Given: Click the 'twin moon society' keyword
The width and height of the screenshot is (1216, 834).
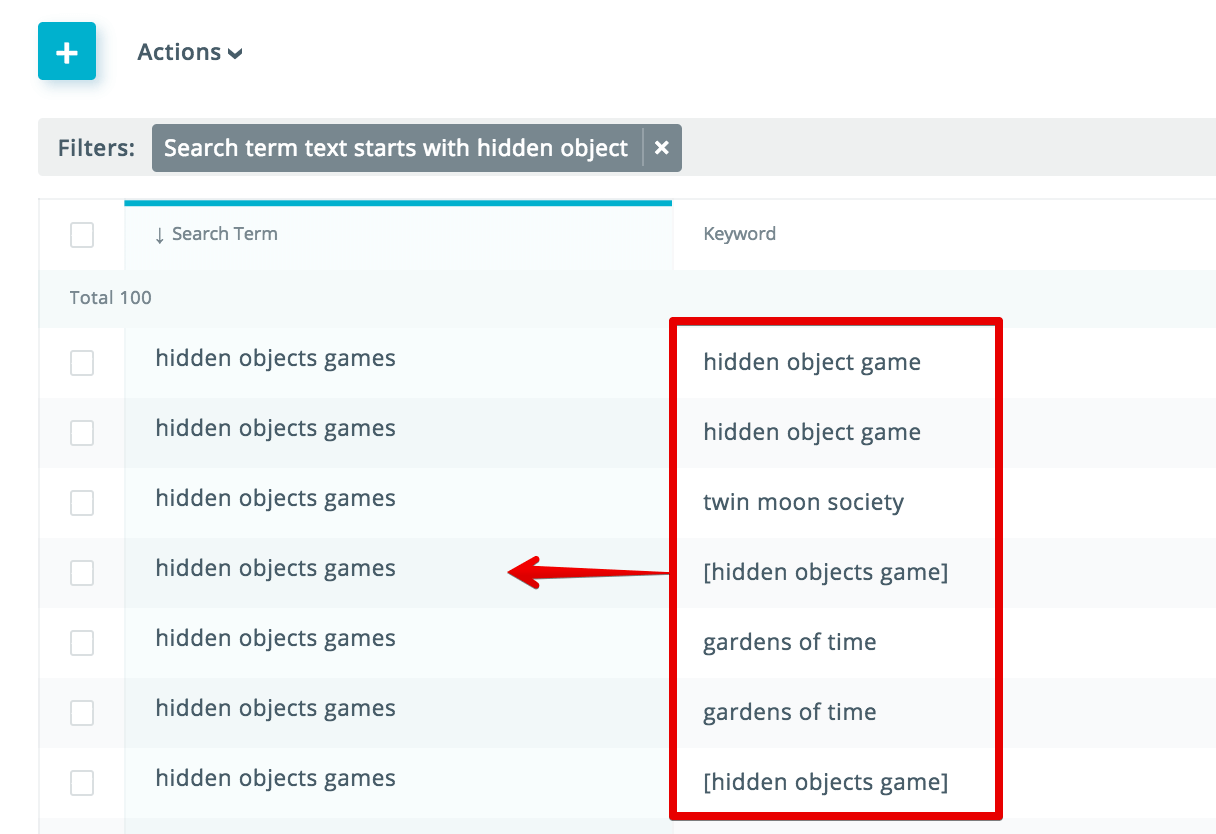Looking at the screenshot, I should (x=803, y=502).
